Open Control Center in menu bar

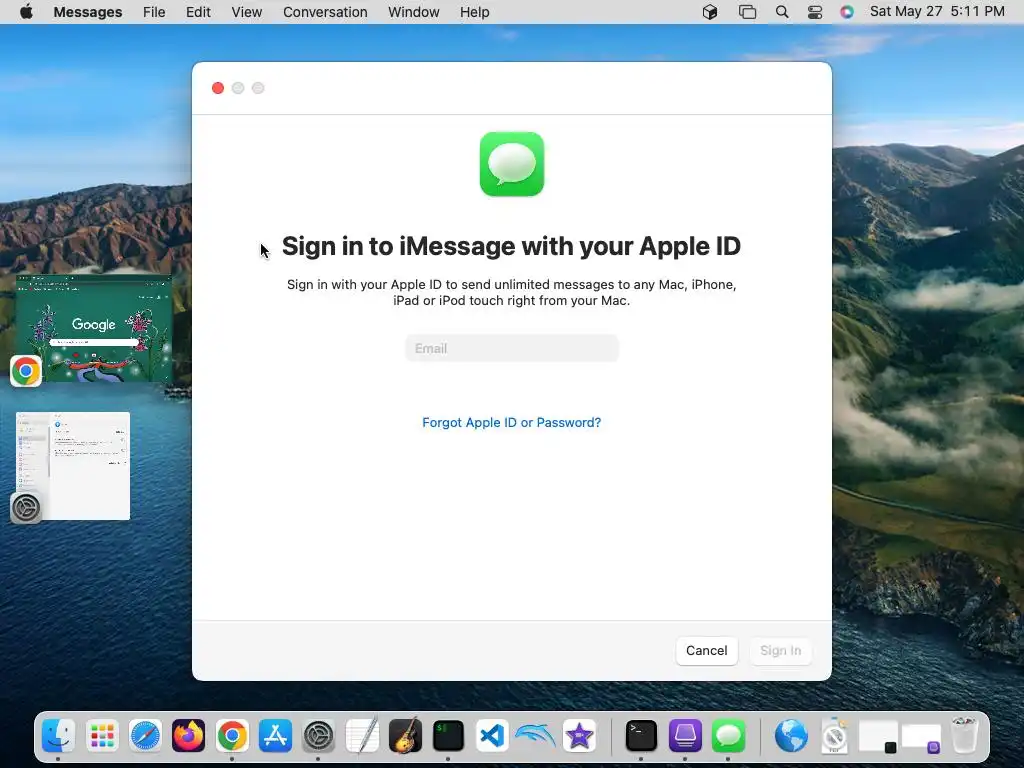coord(814,12)
